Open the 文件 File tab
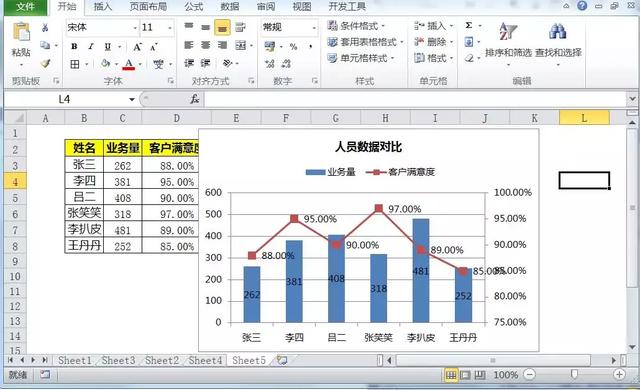Image resolution: width=640 pixels, height=390 pixels. point(25,6)
